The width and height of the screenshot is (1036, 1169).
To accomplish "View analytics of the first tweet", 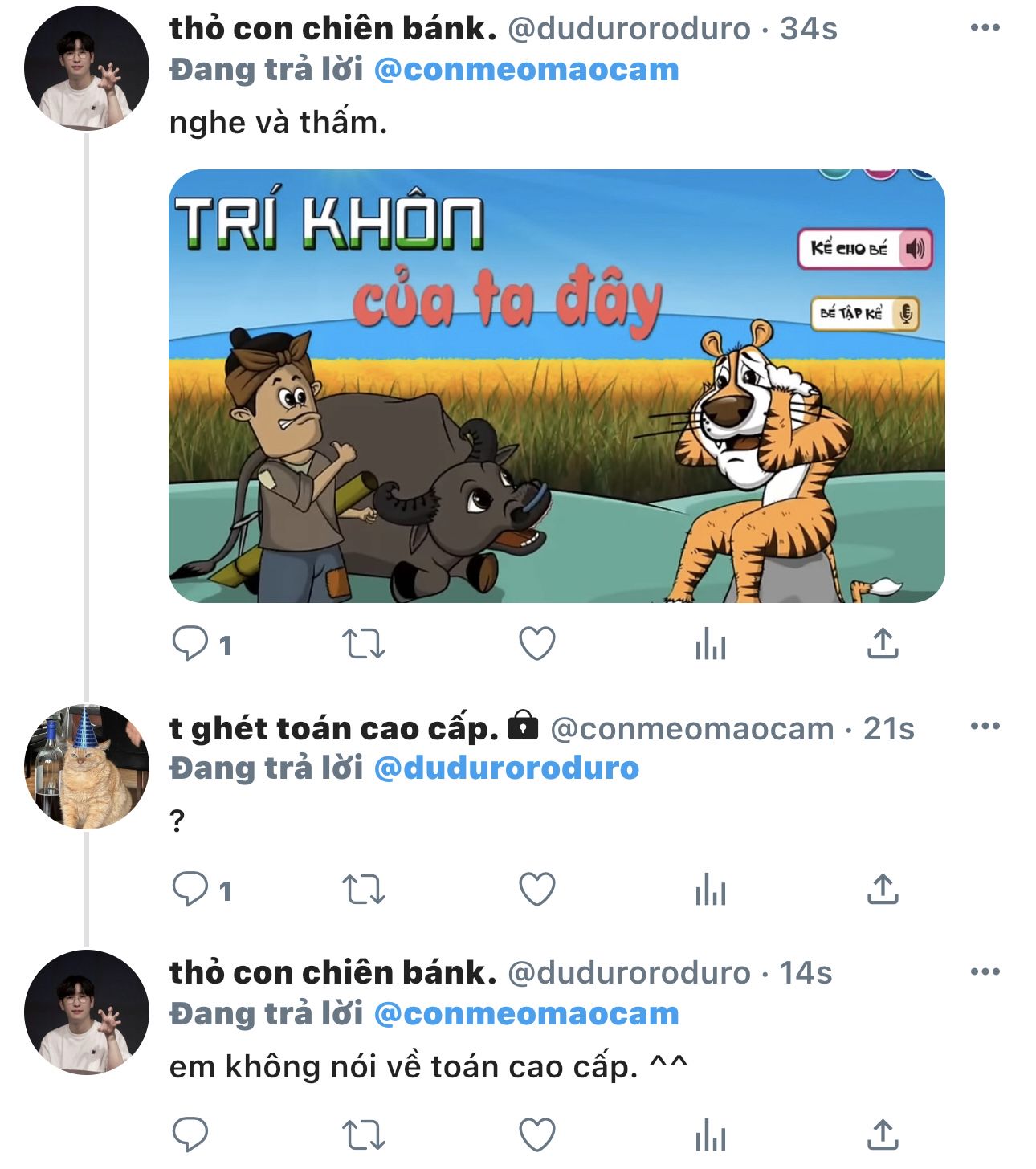I will 711,644.
